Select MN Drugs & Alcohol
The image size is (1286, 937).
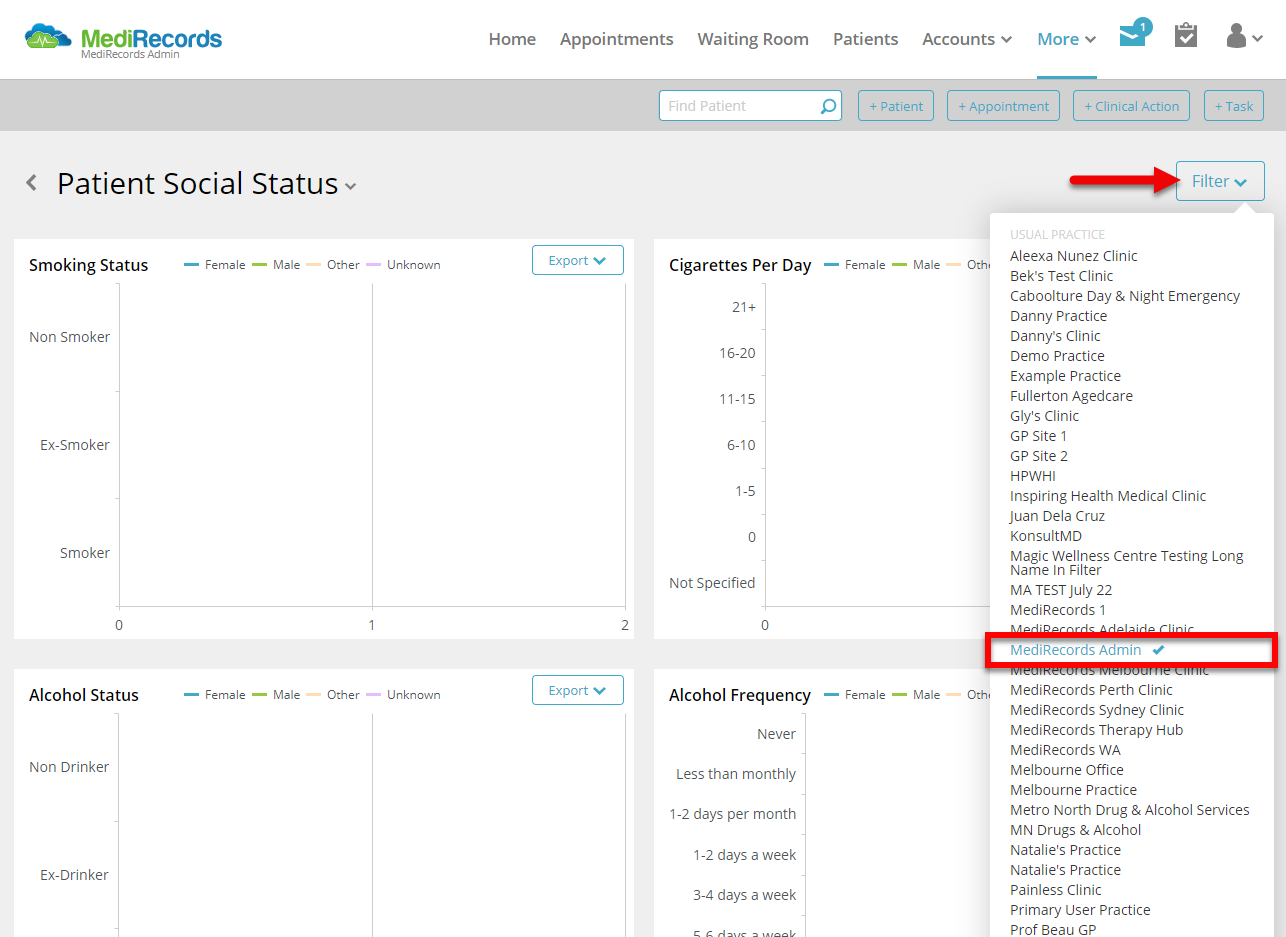point(1075,830)
